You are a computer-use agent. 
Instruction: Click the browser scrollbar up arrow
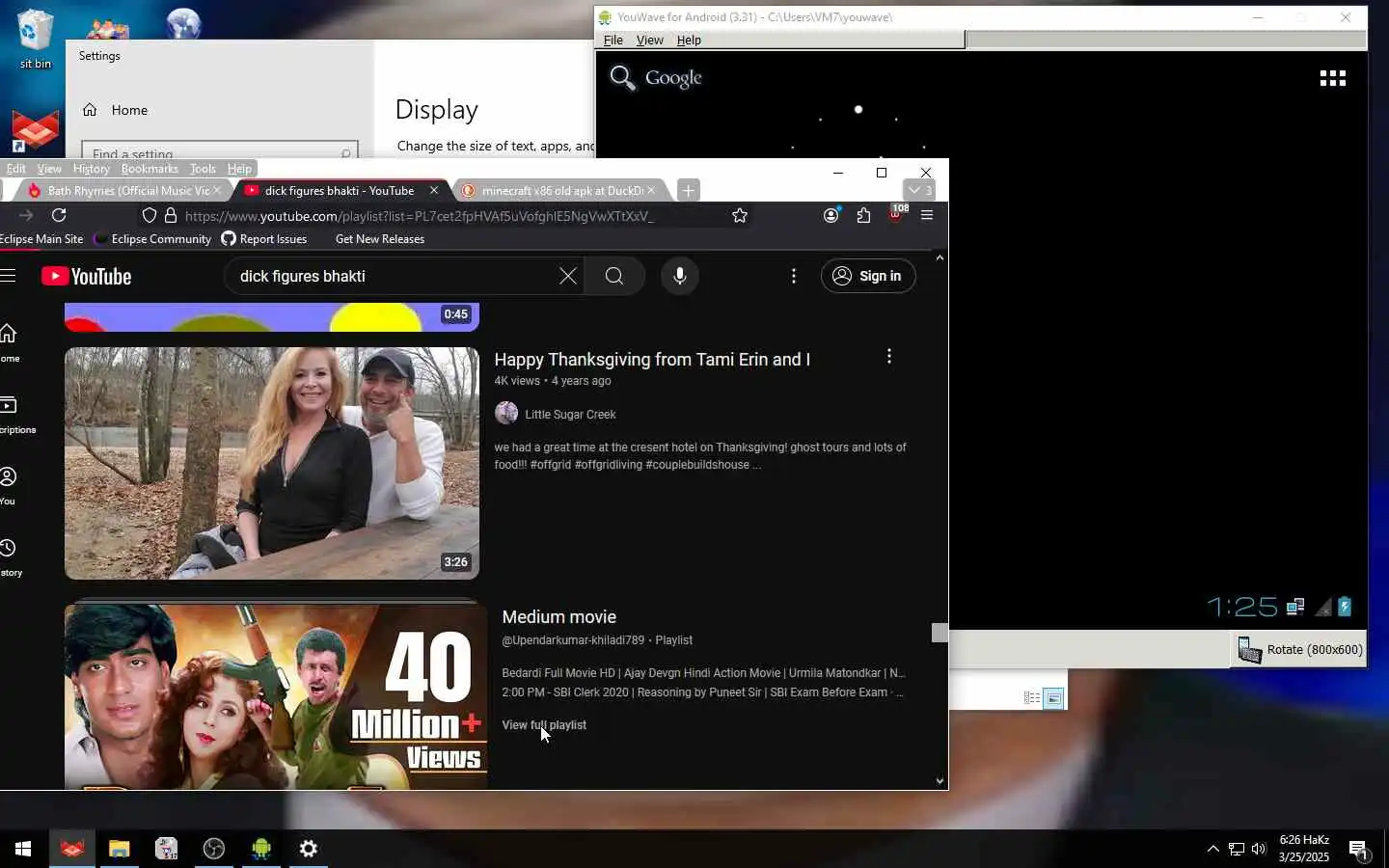coord(940,258)
